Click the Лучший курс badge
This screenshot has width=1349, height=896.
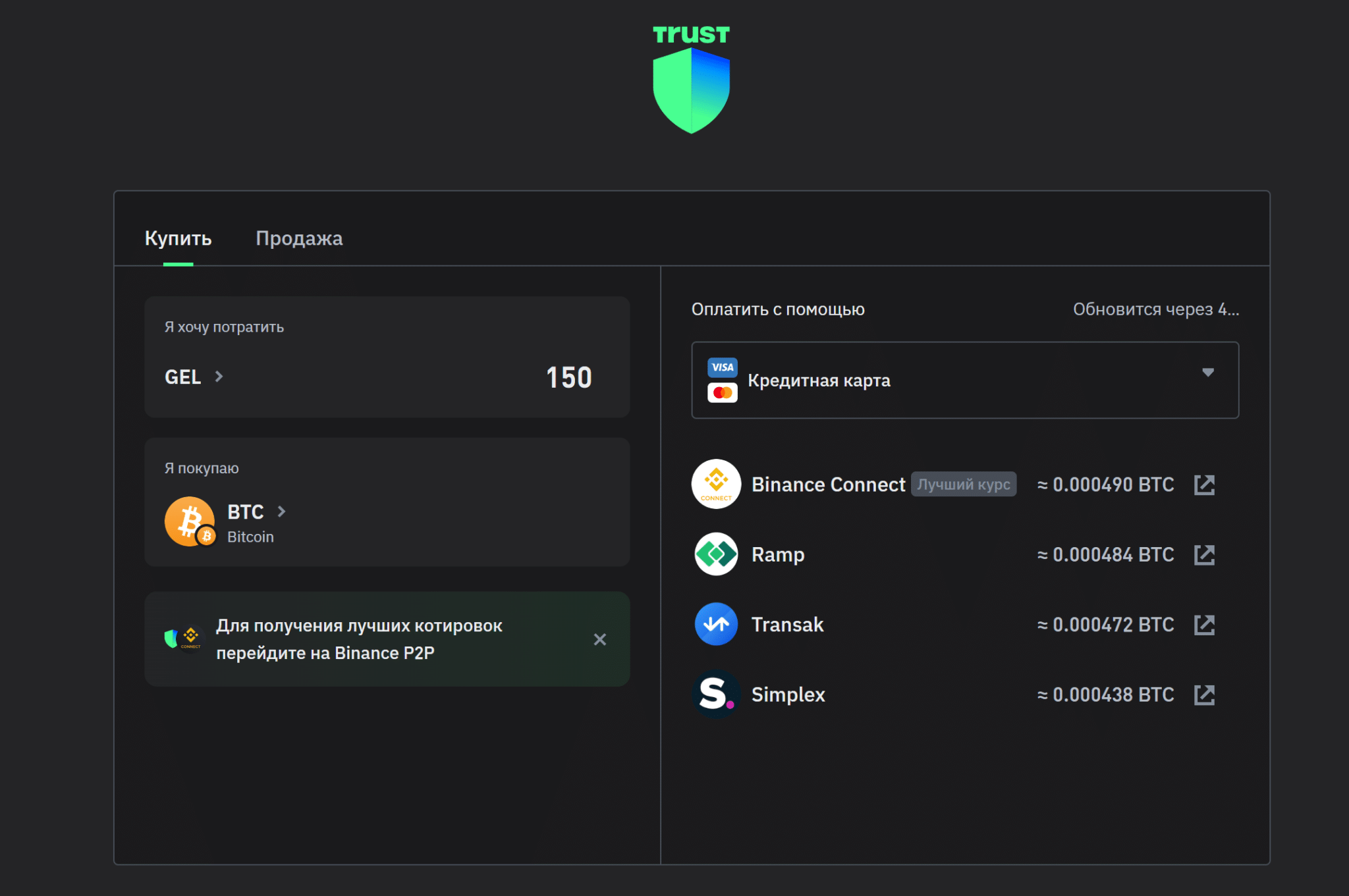pyautogui.click(x=963, y=485)
